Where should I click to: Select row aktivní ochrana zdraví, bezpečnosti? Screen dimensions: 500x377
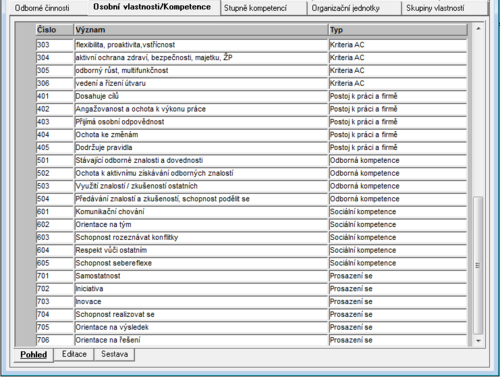(x=251, y=58)
